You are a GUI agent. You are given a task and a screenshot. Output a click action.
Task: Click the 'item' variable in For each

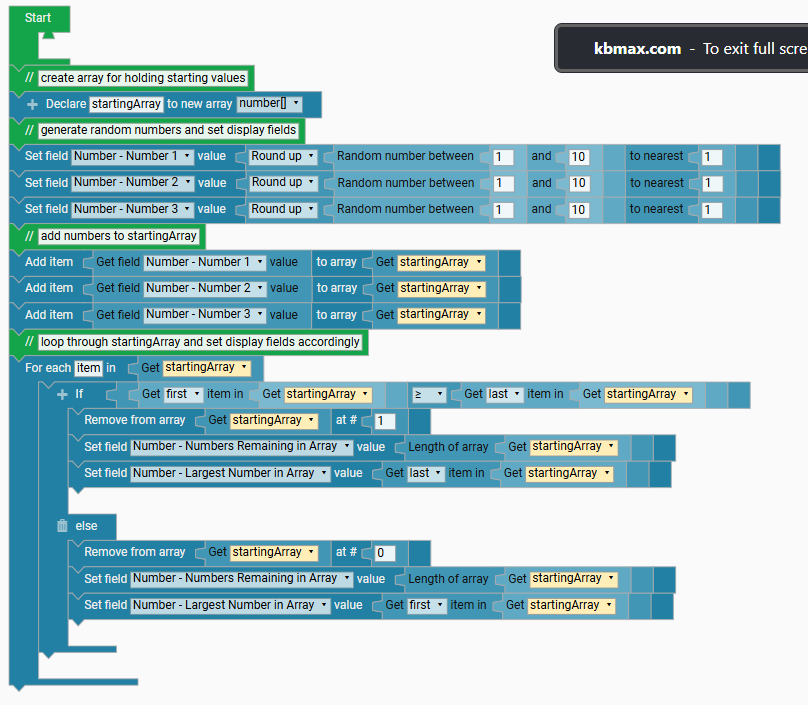pos(89,368)
